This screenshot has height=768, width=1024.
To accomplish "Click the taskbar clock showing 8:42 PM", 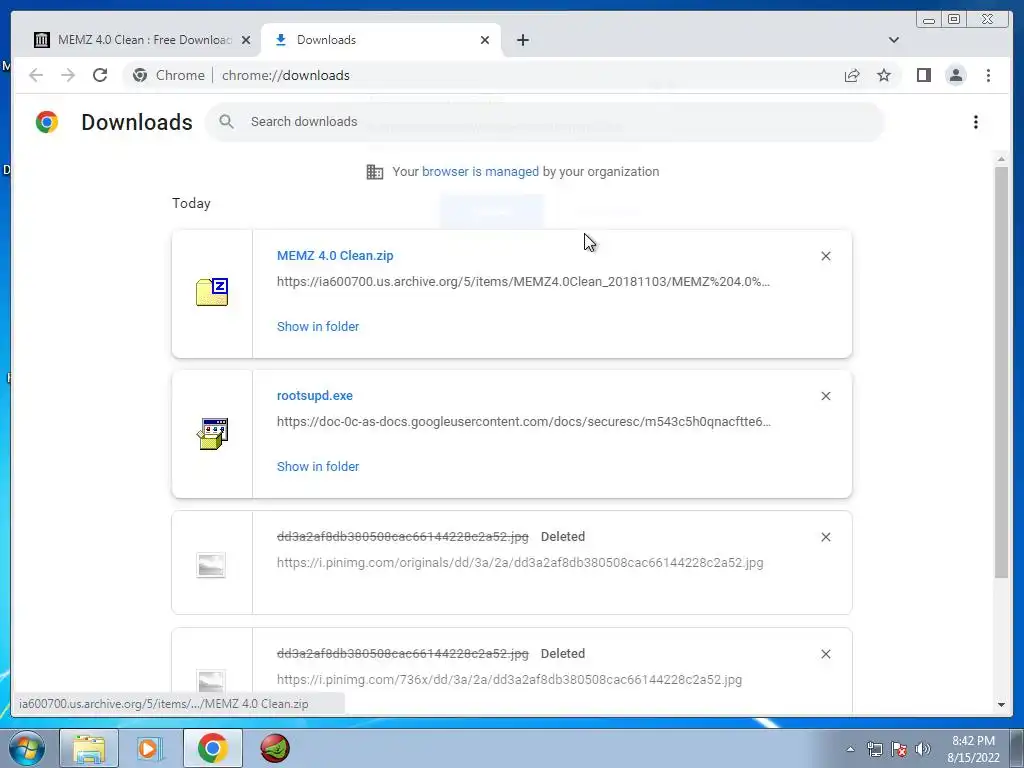I will (973, 749).
